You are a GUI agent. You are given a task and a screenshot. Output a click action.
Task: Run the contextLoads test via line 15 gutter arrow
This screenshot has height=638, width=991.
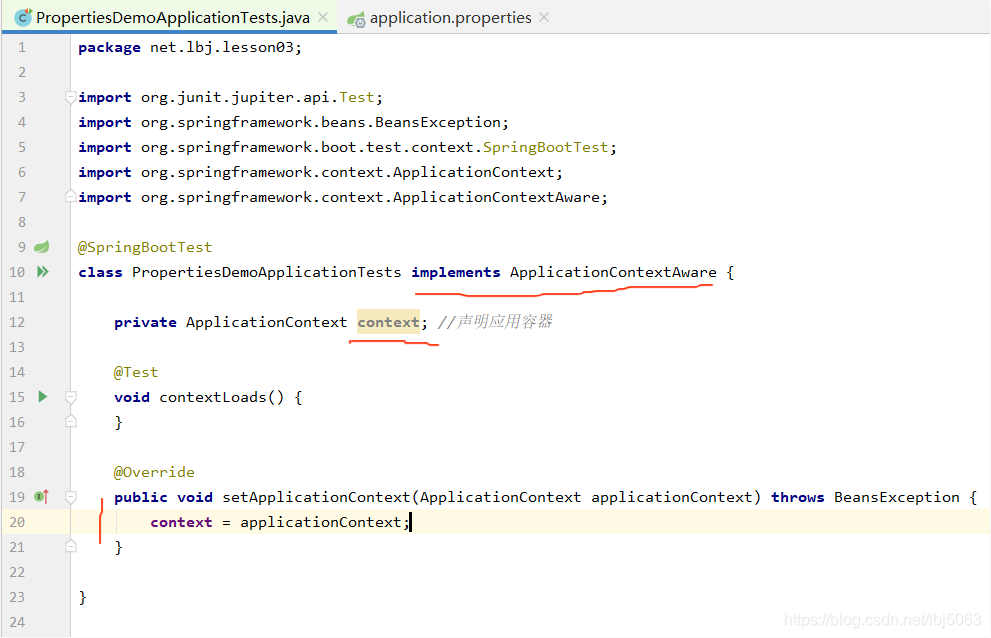pyautogui.click(x=42, y=396)
